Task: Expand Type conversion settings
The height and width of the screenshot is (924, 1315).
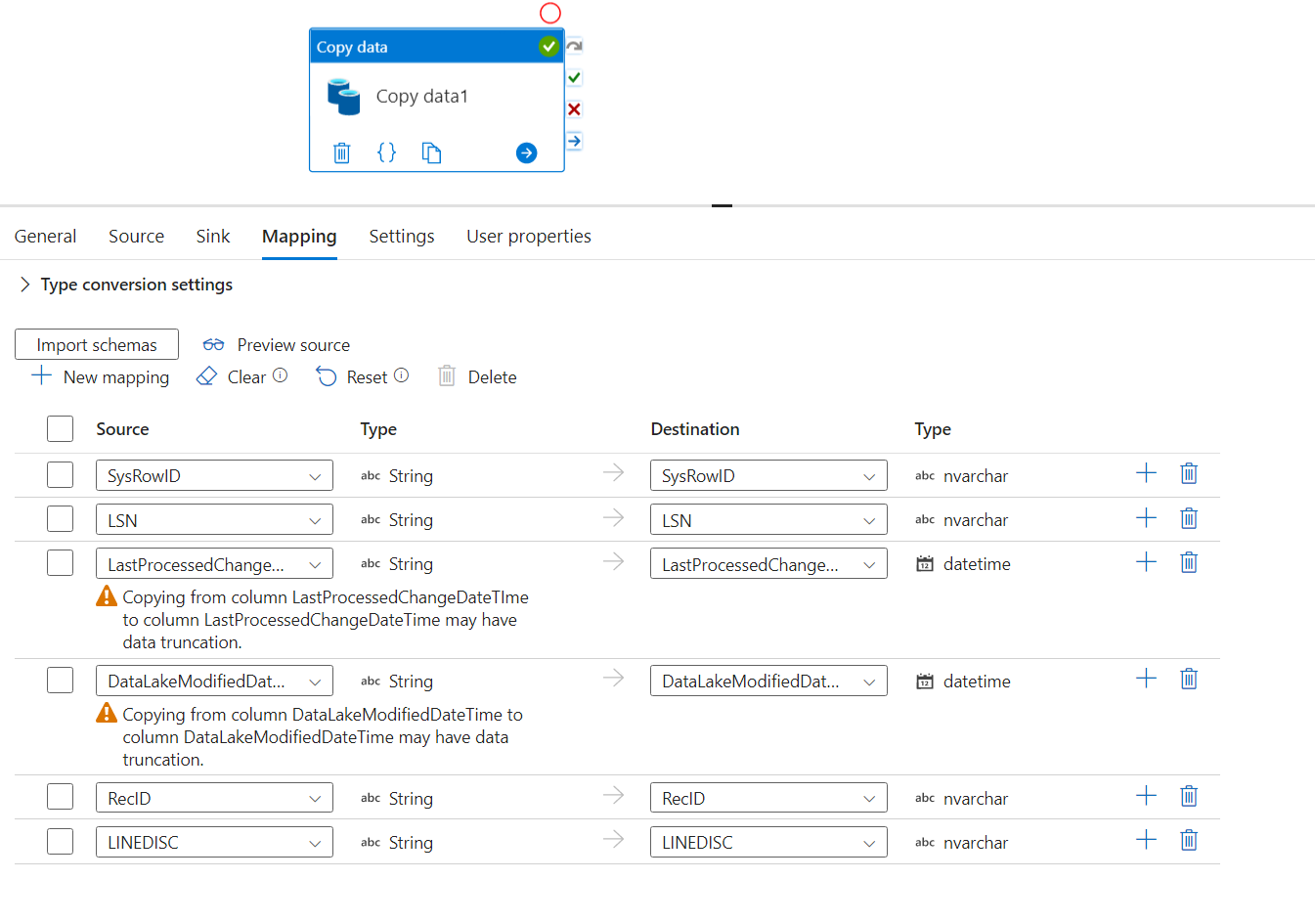Action: coord(126,285)
